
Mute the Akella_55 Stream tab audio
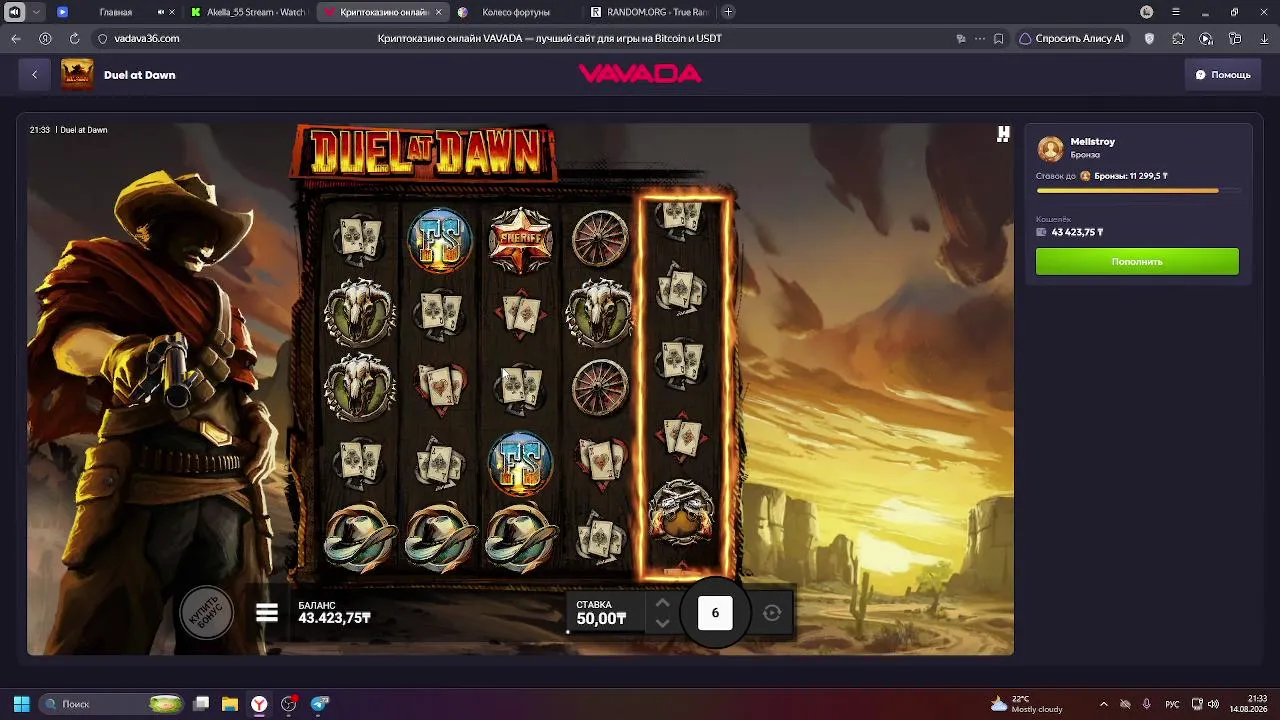(x=161, y=12)
